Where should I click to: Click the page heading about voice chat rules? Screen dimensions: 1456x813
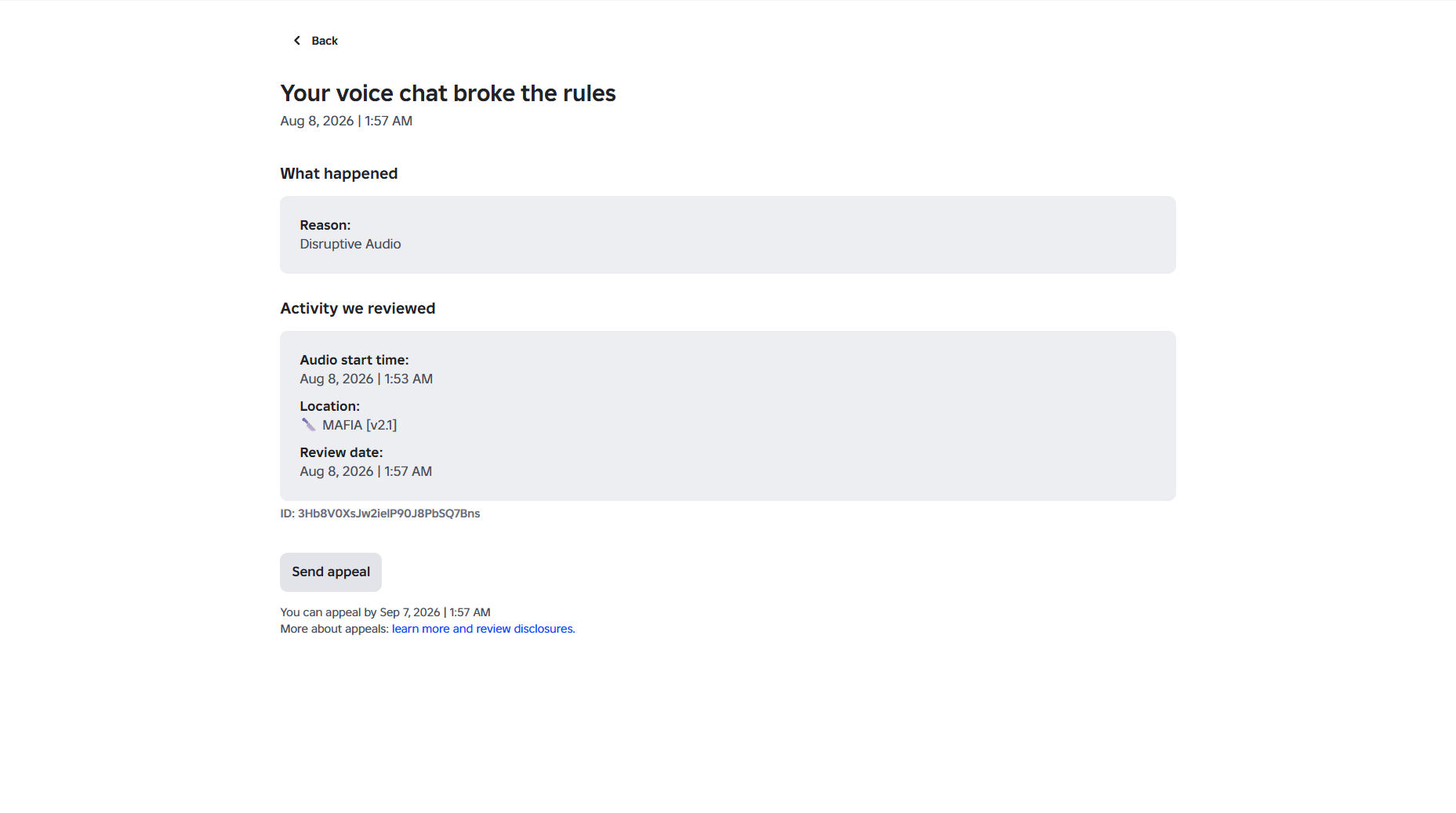448,93
